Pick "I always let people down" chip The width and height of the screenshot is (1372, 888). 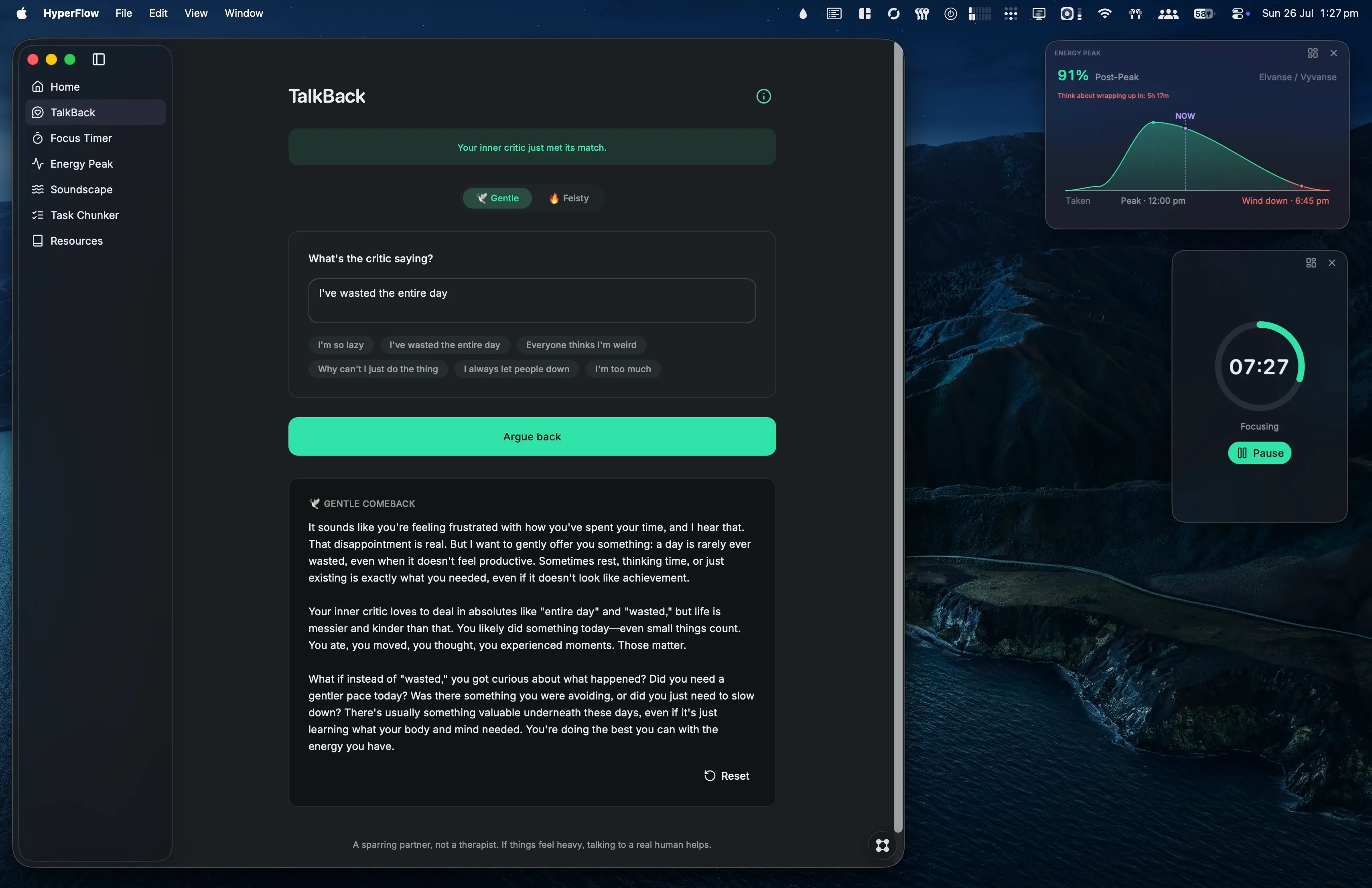pyautogui.click(x=516, y=369)
